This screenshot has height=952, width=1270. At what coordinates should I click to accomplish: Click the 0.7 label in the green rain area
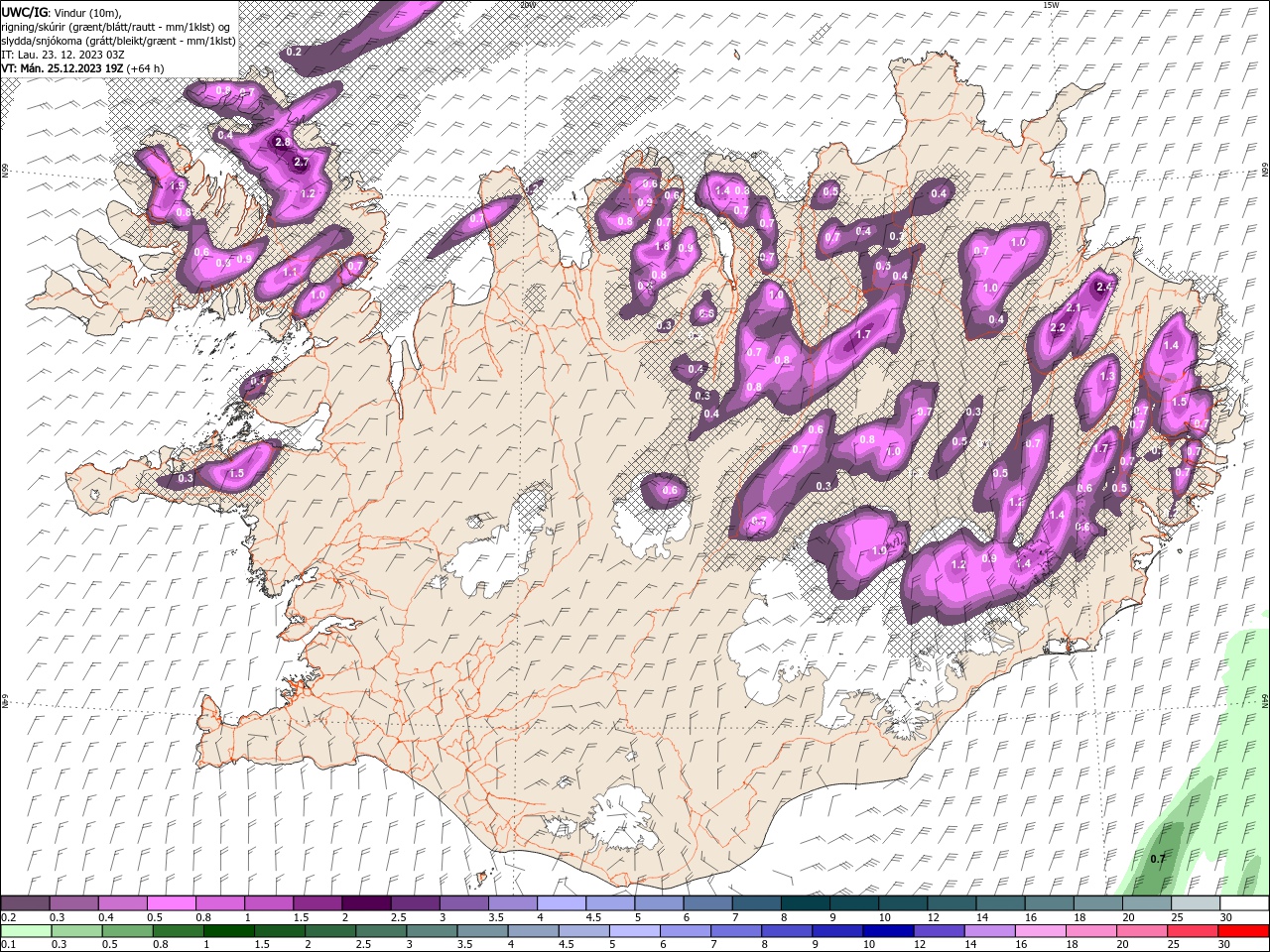1157,859
